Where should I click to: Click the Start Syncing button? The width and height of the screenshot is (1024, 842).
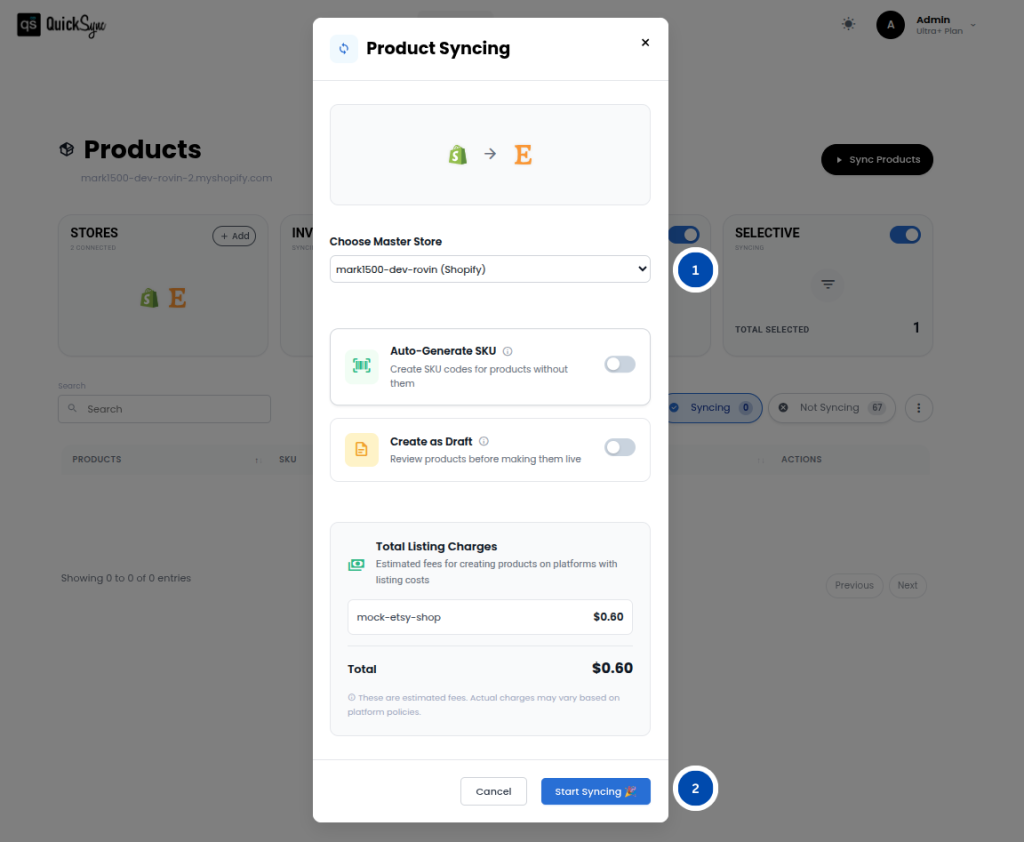(595, 790)
